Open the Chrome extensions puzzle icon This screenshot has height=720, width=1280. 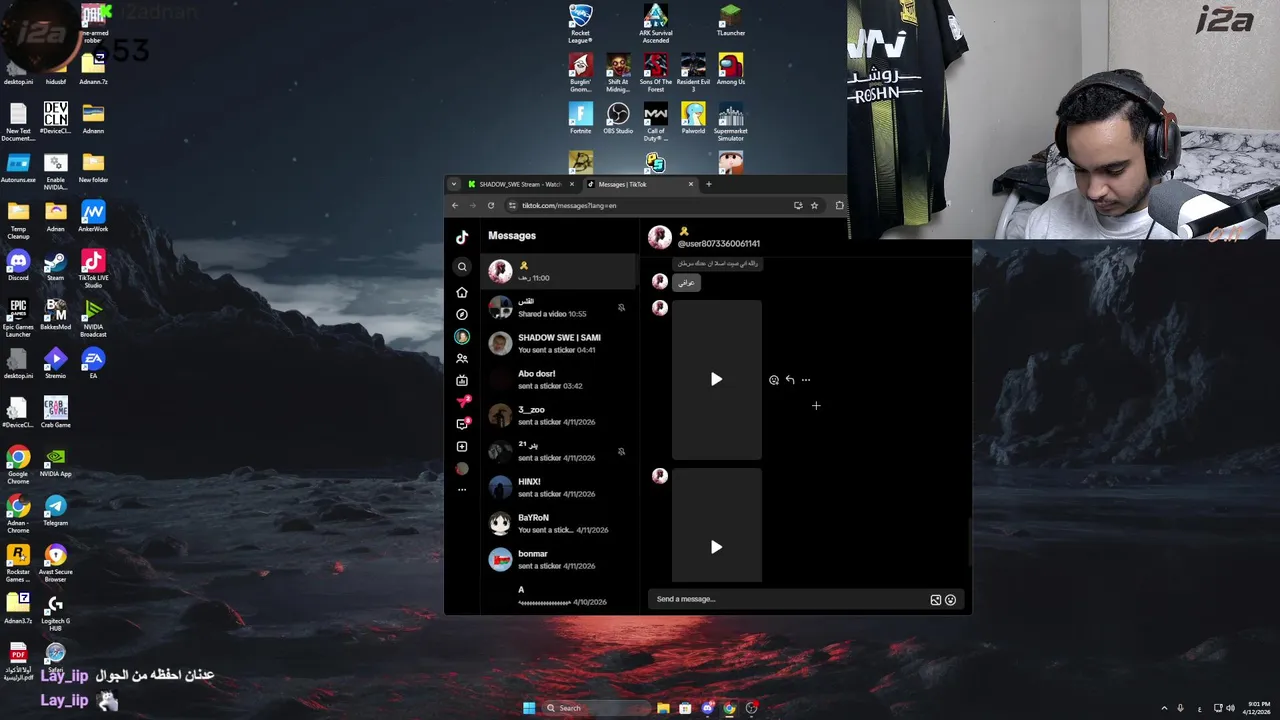click(x=839, y=205)
